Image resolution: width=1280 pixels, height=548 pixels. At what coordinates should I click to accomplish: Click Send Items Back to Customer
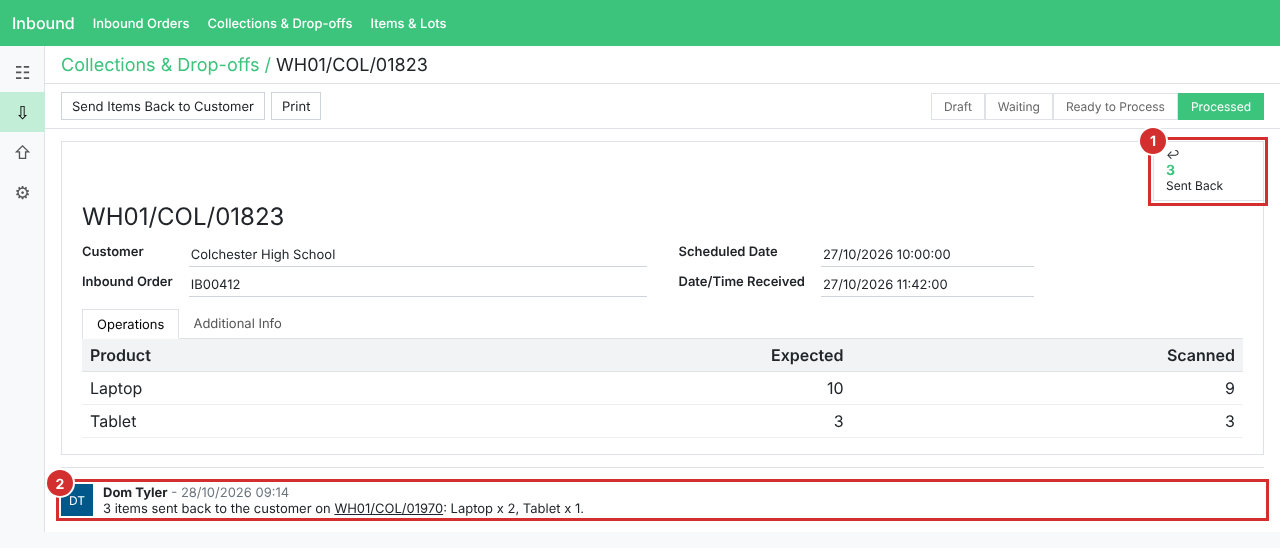click(x=163, y=106)
